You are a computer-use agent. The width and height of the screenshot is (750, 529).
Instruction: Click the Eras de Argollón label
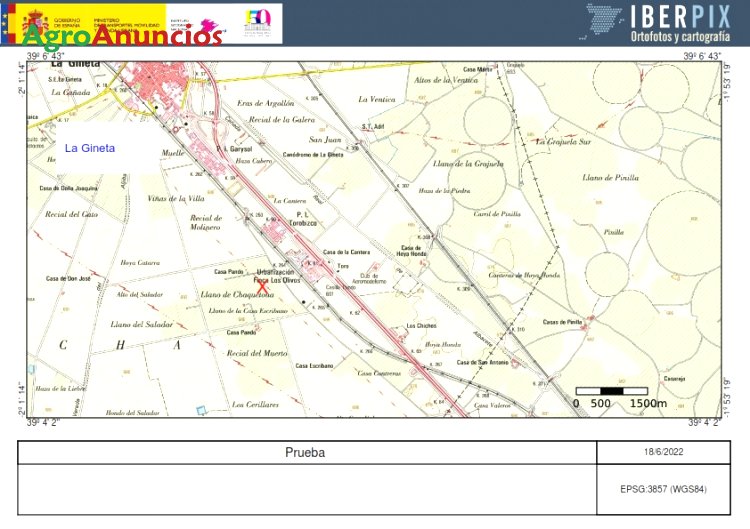coord(266,103)
